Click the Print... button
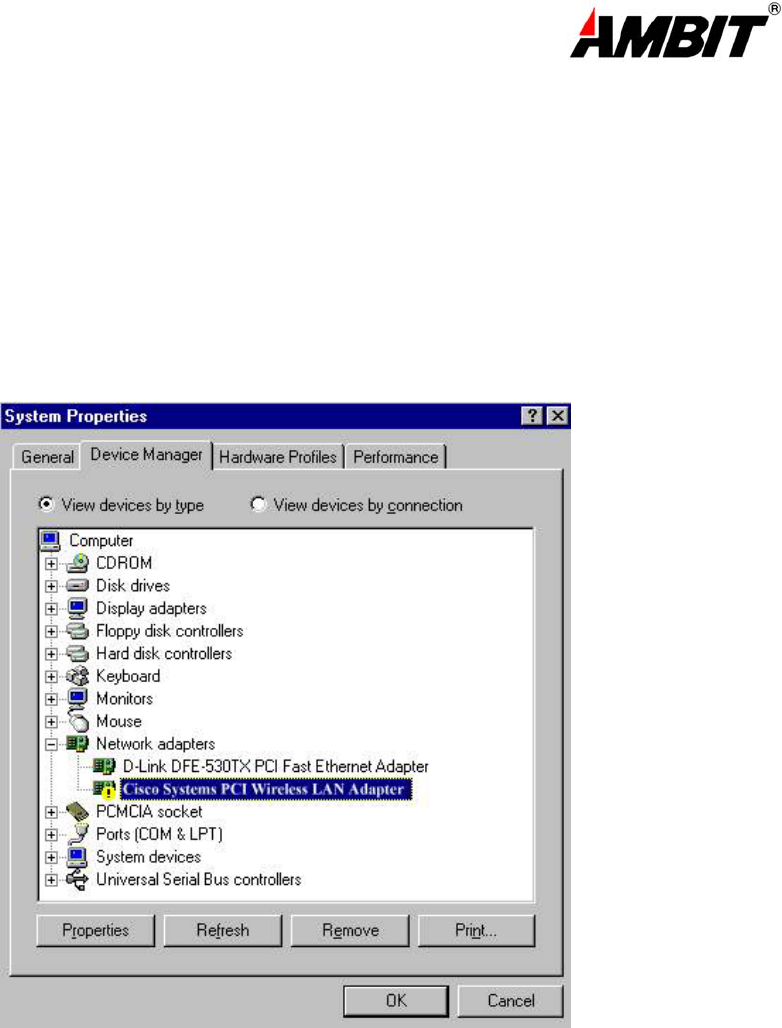 477,930
